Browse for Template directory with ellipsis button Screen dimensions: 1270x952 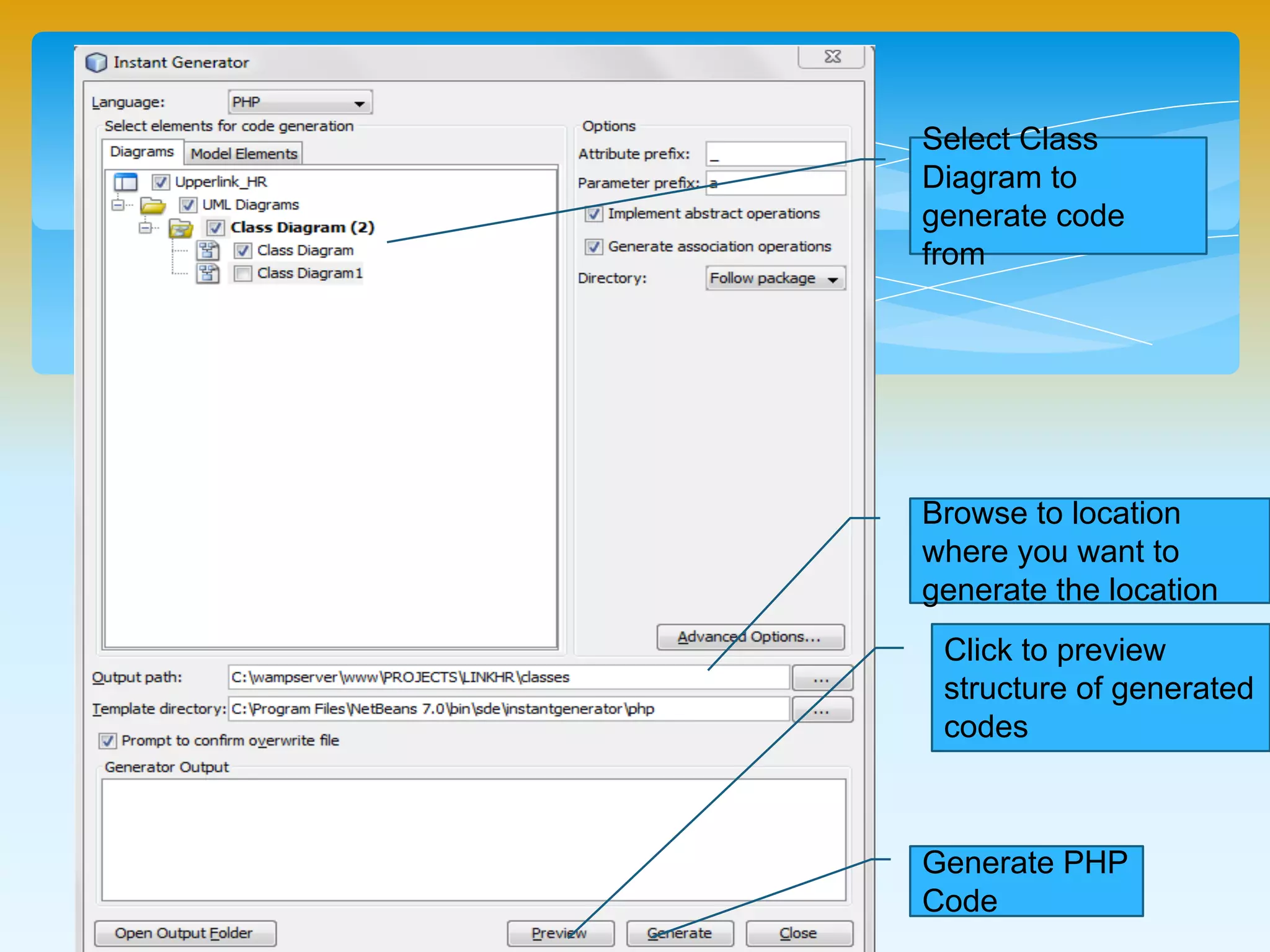(822, 710)
